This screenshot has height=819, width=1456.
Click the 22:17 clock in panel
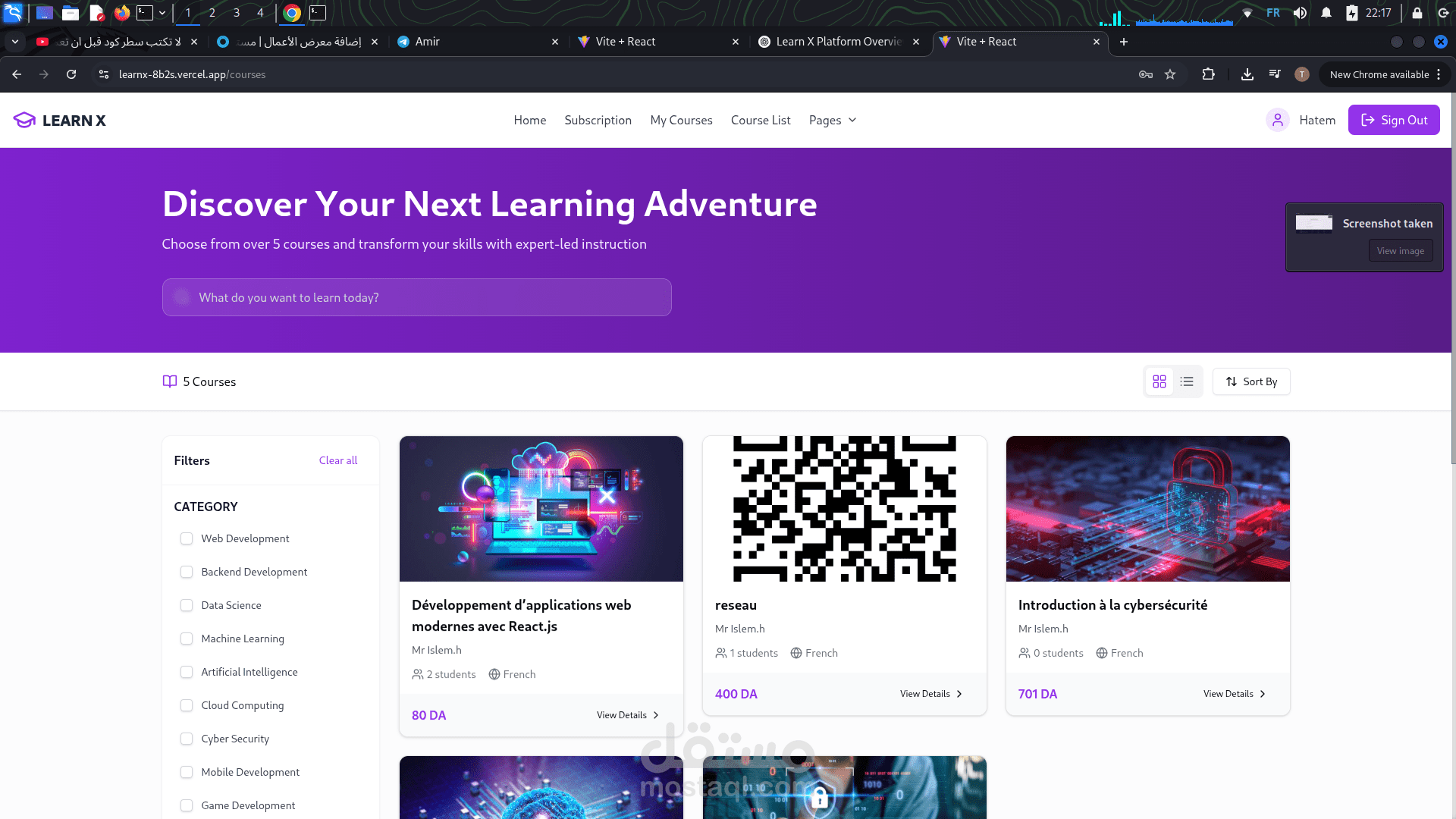[1378, 13]
